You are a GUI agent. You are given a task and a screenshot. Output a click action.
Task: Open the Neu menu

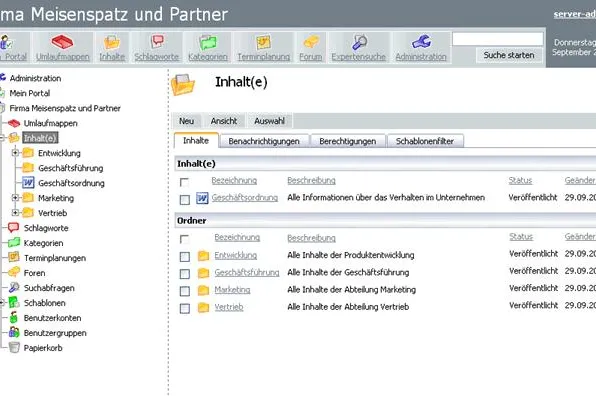pyautogui.click(x=186, y=121)
